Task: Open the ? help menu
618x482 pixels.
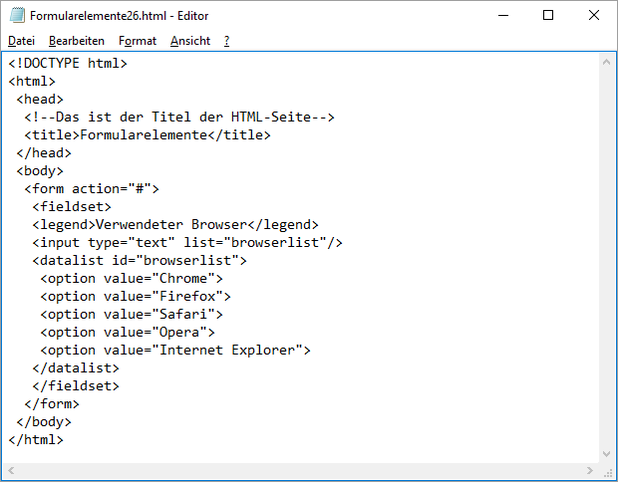Action: (227, 41)
